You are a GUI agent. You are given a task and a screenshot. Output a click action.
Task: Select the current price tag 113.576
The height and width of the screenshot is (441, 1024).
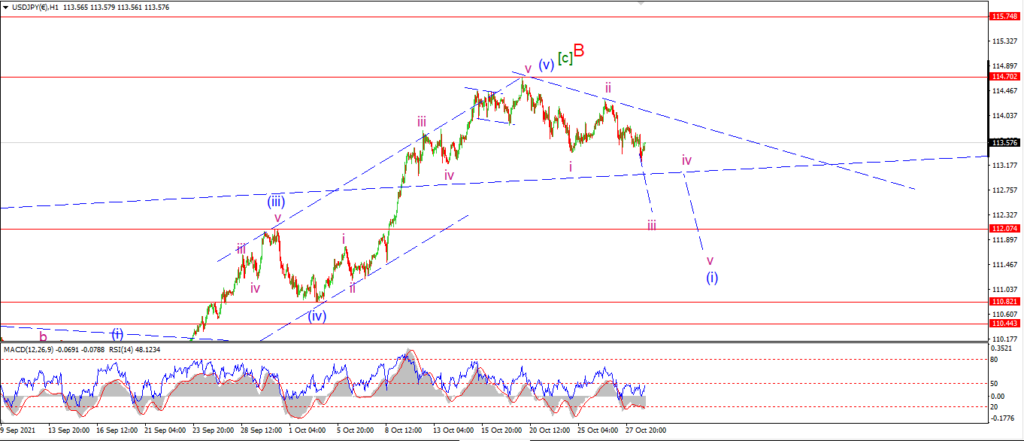click(1004, 142)
